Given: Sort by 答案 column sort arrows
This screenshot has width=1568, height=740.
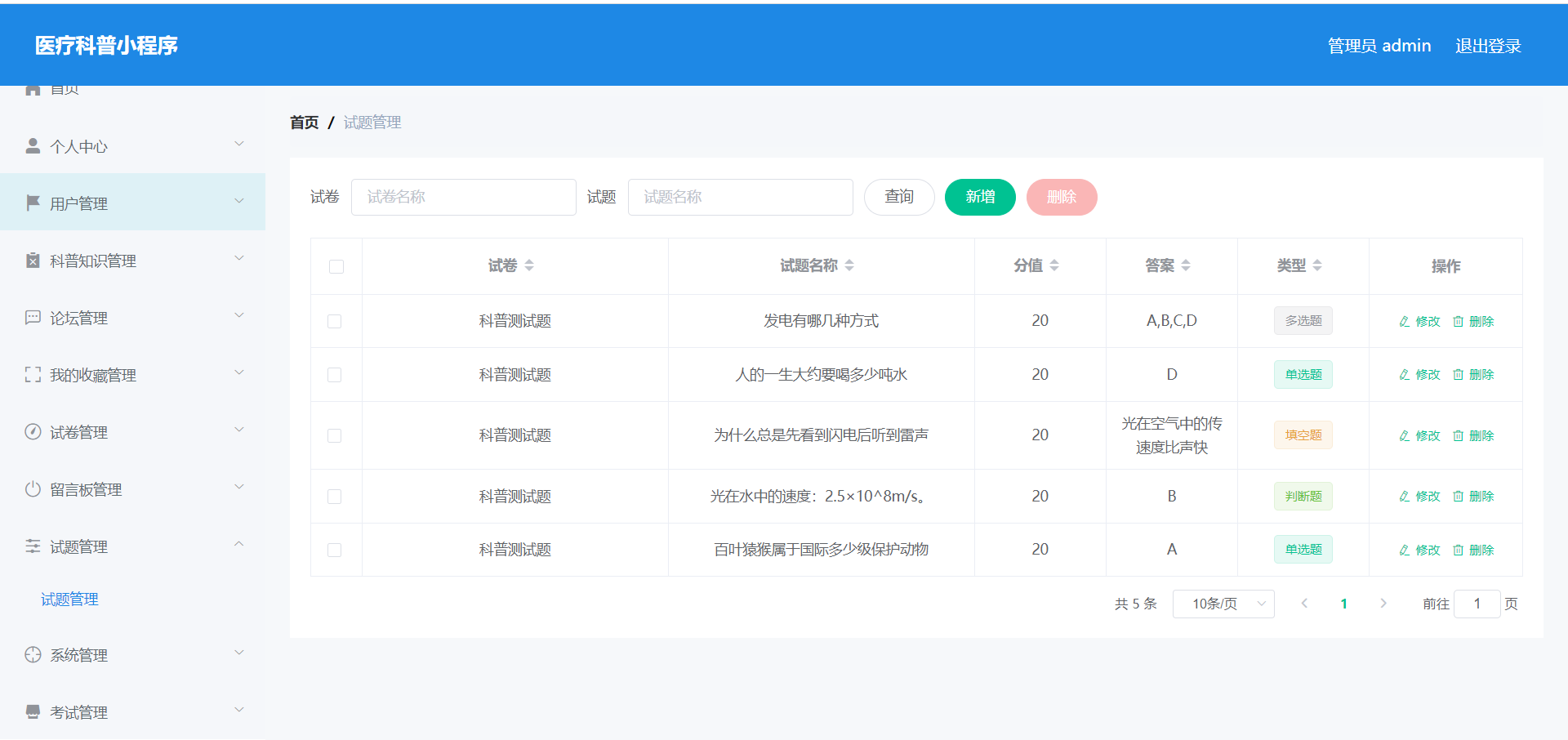Looking at the screenshot, I should point(1186,265).
